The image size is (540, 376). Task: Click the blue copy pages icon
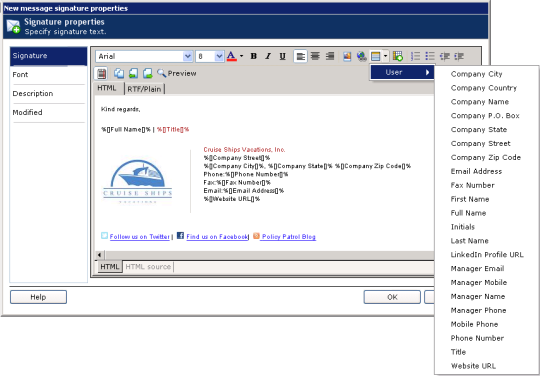[x=119, y=73]
